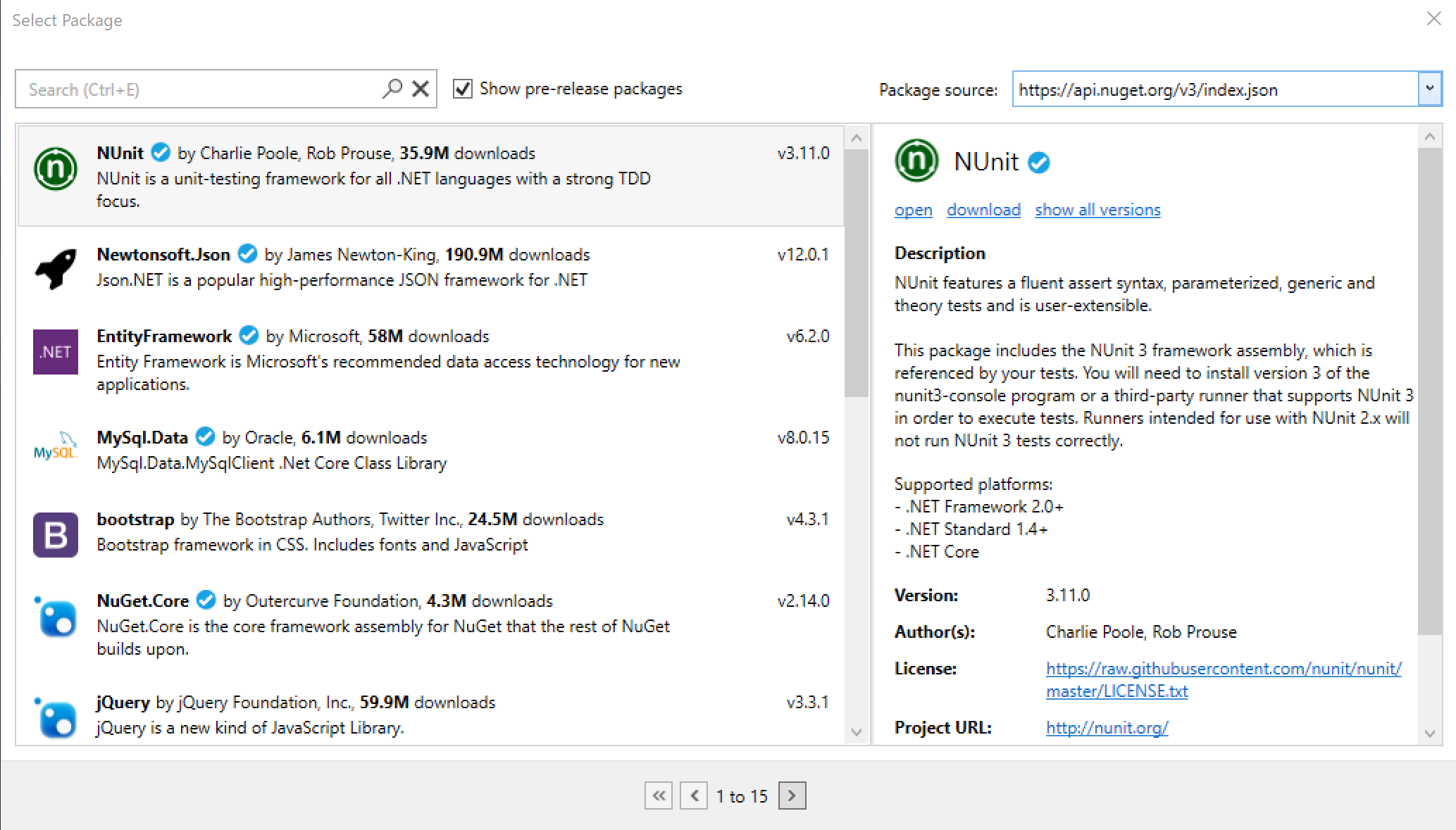
Task: Toggle Show pre-release packages checkbox
Action: [463, 89]
